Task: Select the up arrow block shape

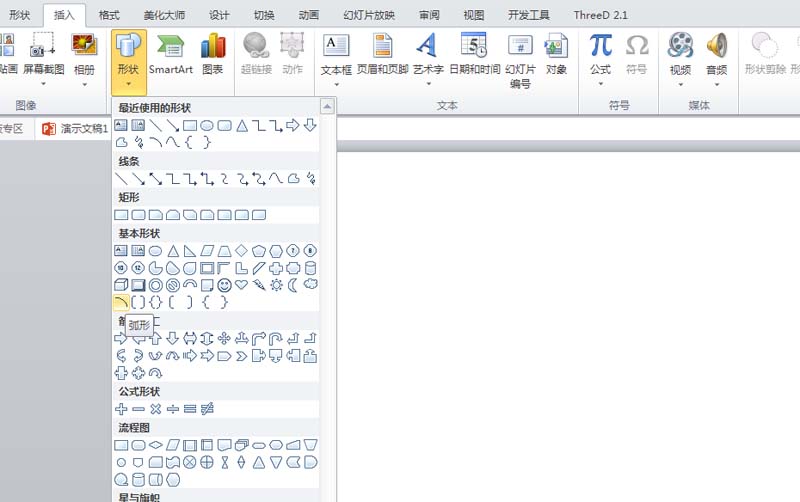Action: coord(156,338)
